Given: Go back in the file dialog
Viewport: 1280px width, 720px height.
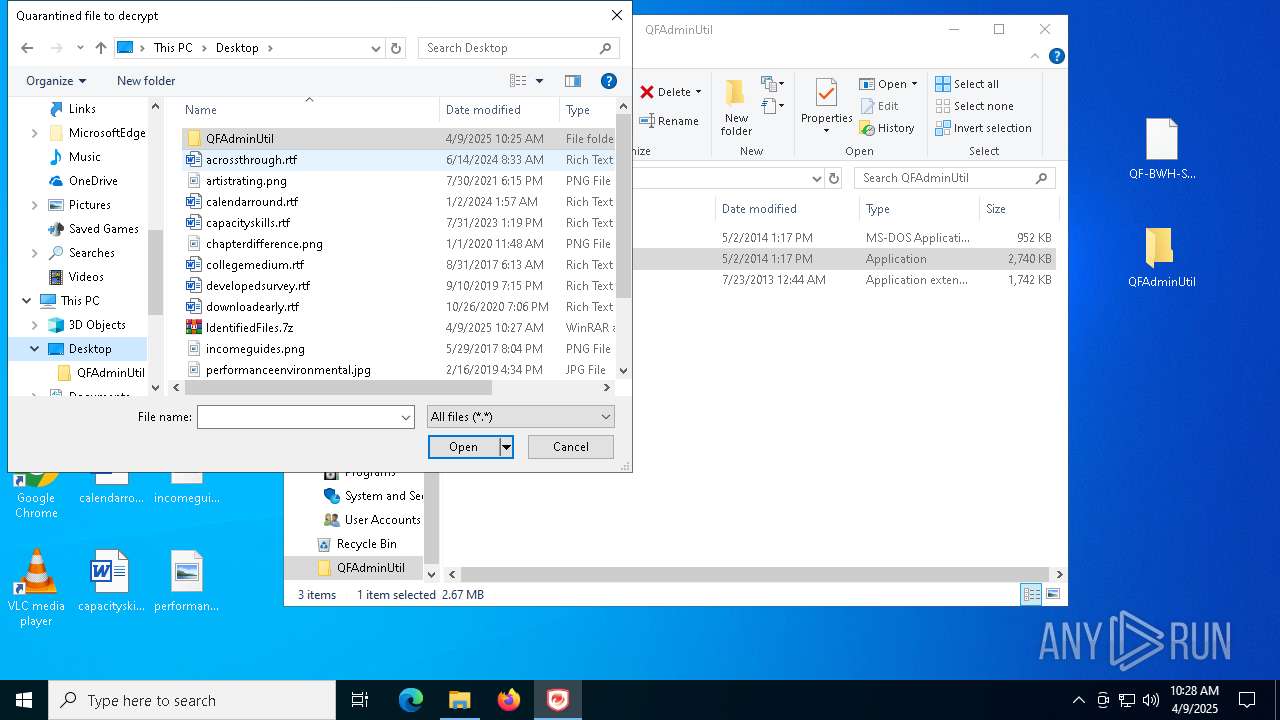Looking at the screenshot, I should 27,48.
